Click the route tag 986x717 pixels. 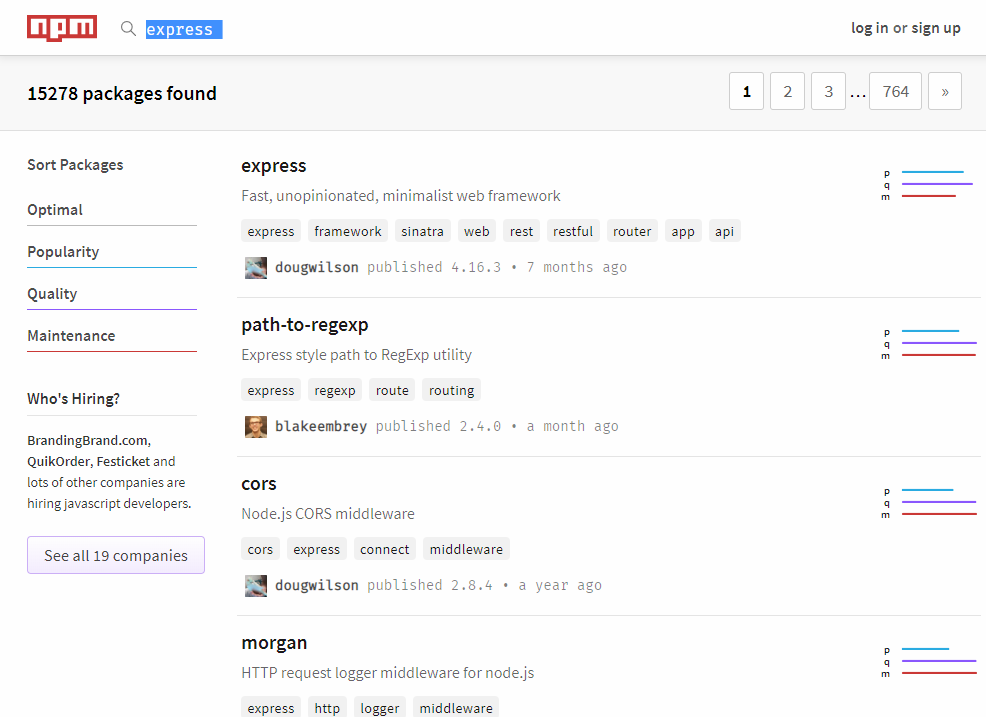pos(392,390)
